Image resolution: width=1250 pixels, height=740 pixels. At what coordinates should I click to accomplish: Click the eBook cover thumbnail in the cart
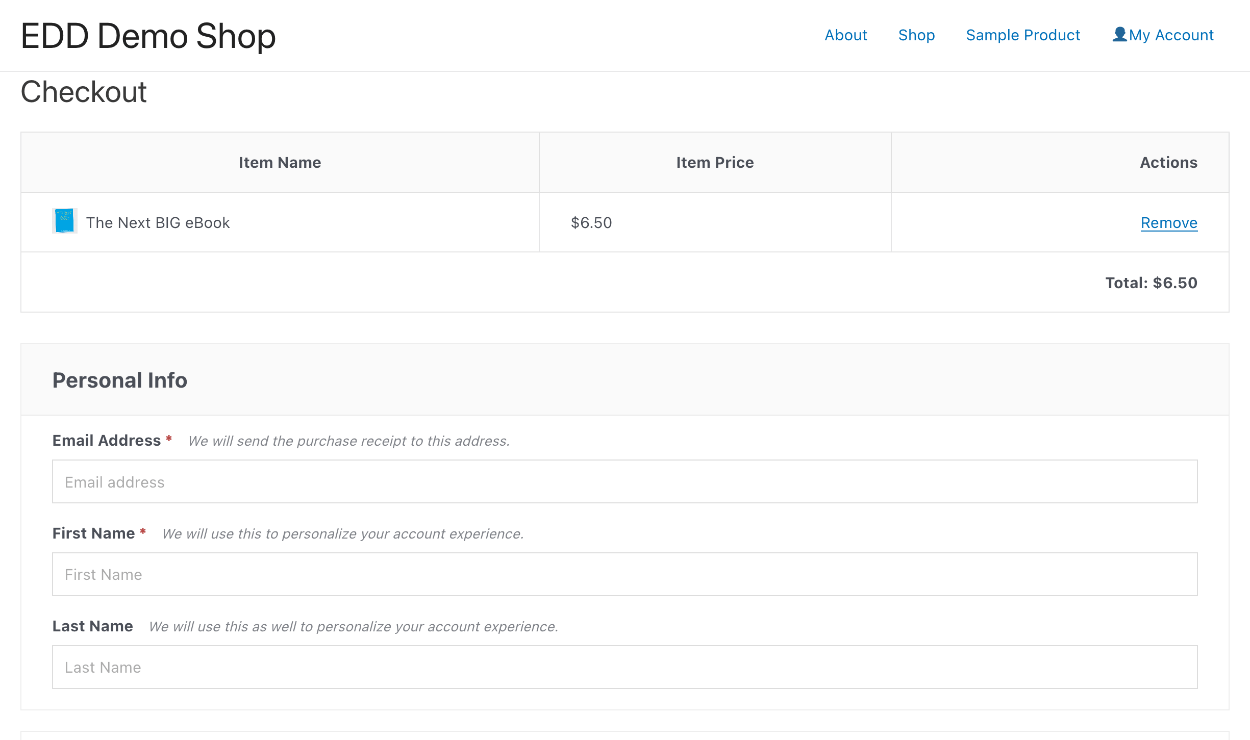(x=64, y=221)
